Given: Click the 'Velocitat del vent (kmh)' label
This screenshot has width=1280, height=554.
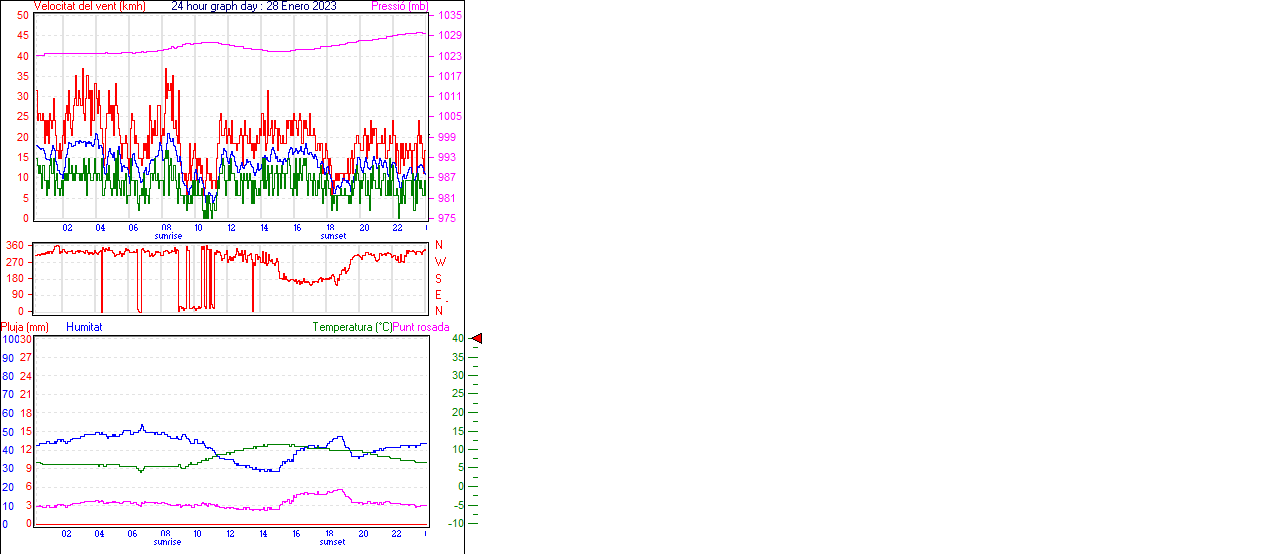Looking at the screenshot, I should click(89, 6).
